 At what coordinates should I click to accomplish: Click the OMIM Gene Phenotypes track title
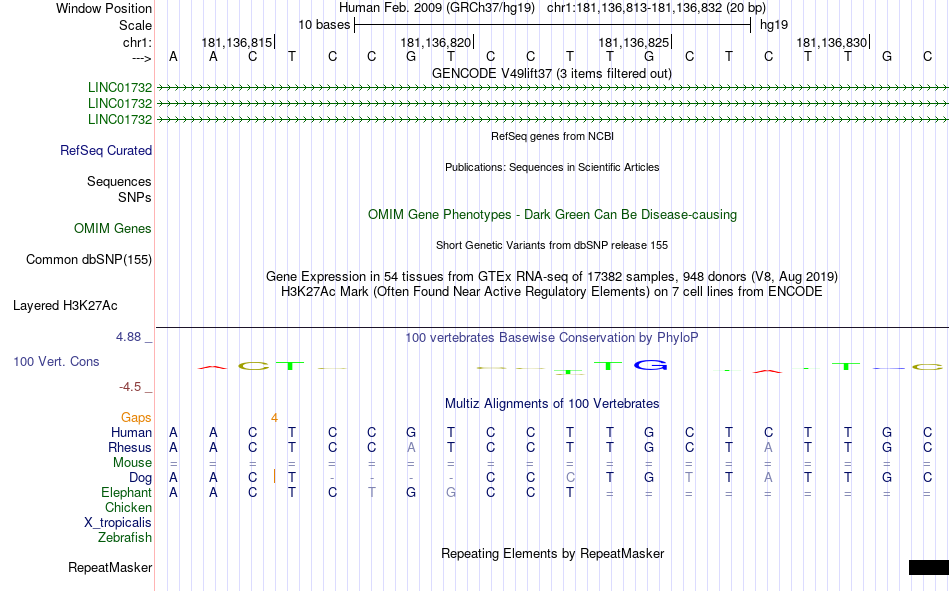tap(553, 215)
